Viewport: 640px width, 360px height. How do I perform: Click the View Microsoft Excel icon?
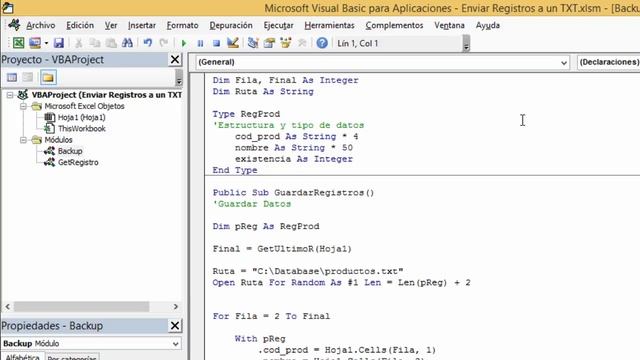click(x=18, y=43)
